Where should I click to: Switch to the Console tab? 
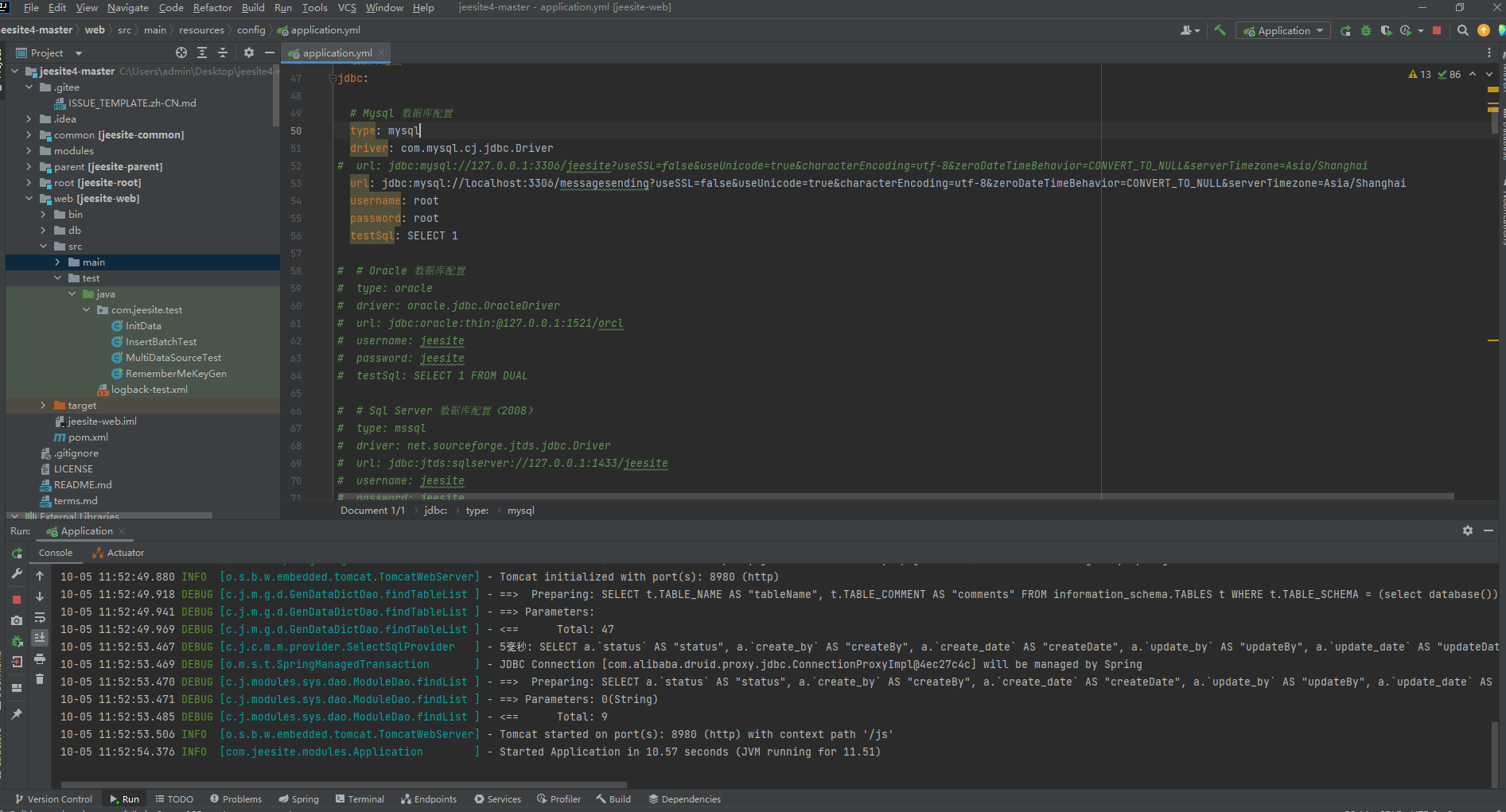56,553
